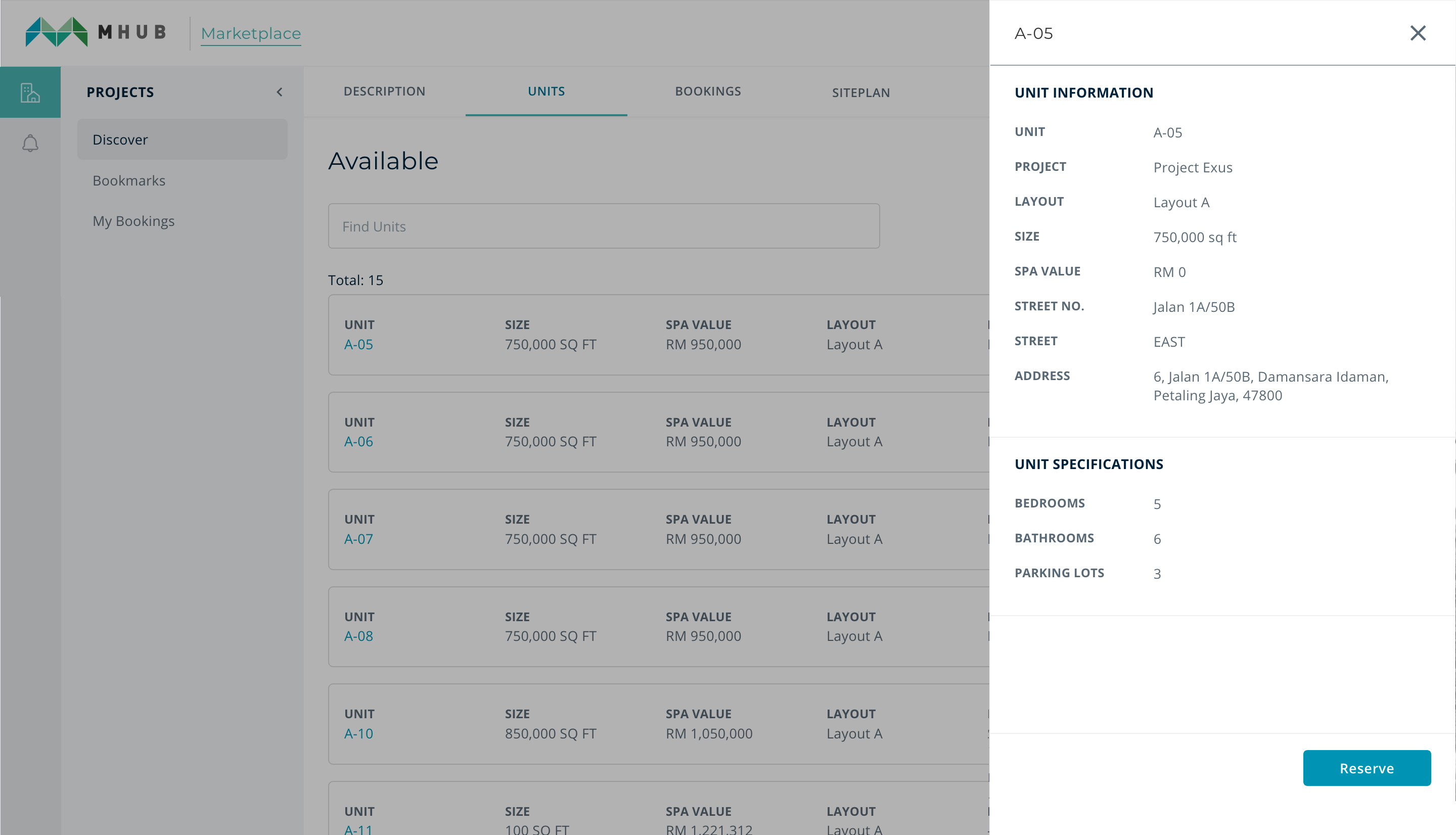Switch to the Description tab
The width and height of the screenshot is (1456, 835).
(384, 91)
